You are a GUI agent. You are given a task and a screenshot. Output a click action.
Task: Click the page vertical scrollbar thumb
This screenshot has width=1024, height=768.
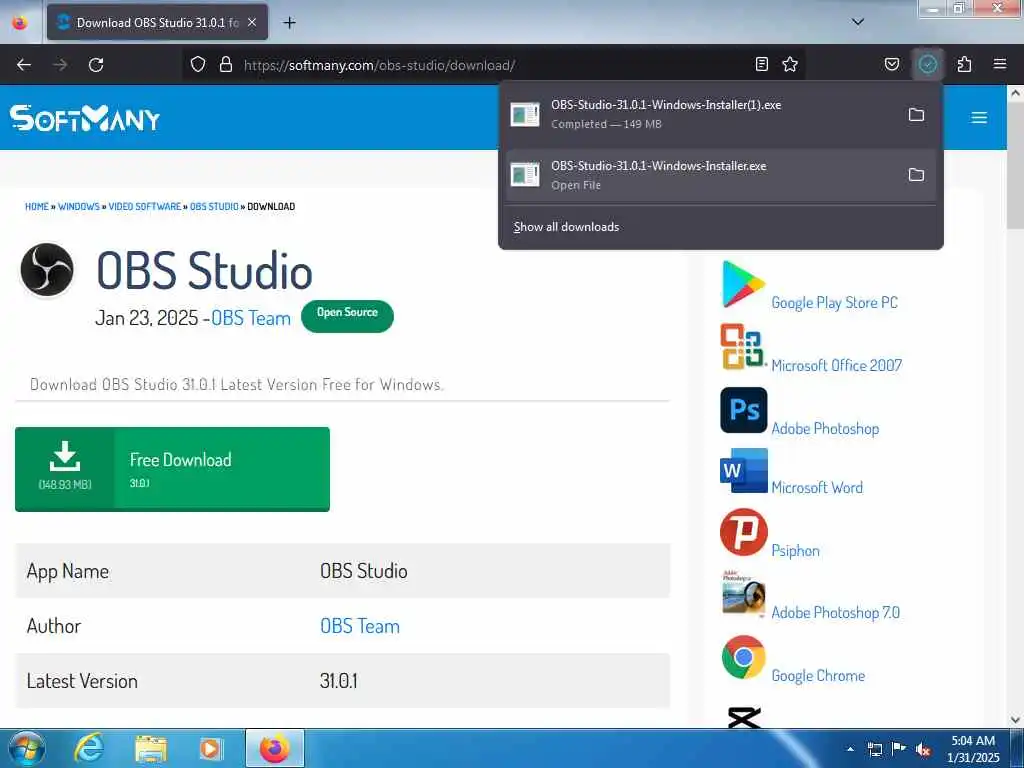[1016, 165]
